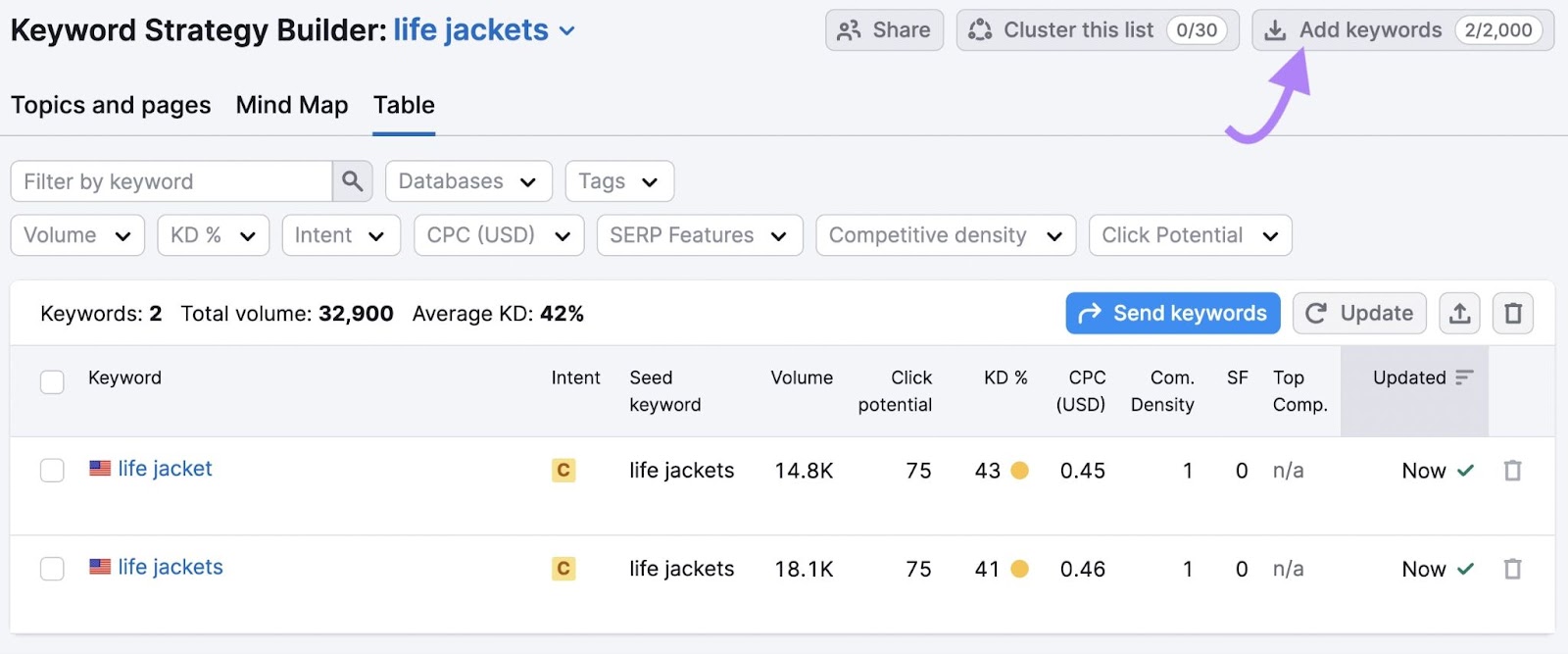Open the life jackets keyword link
1568x654 pixels.
(x=171, y=567)
